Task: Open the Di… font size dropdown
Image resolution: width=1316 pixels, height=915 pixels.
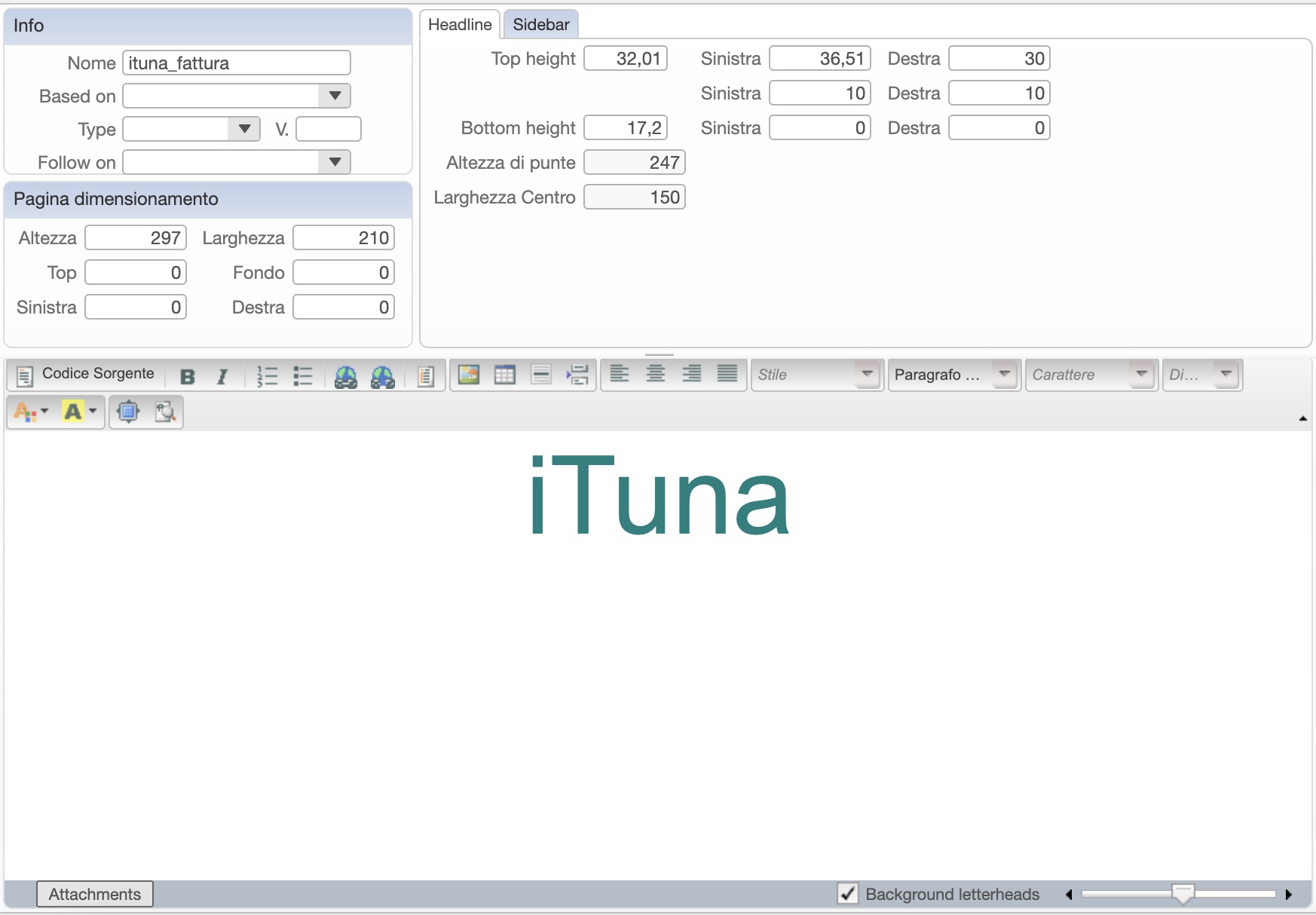Action: coord(1202,375)
